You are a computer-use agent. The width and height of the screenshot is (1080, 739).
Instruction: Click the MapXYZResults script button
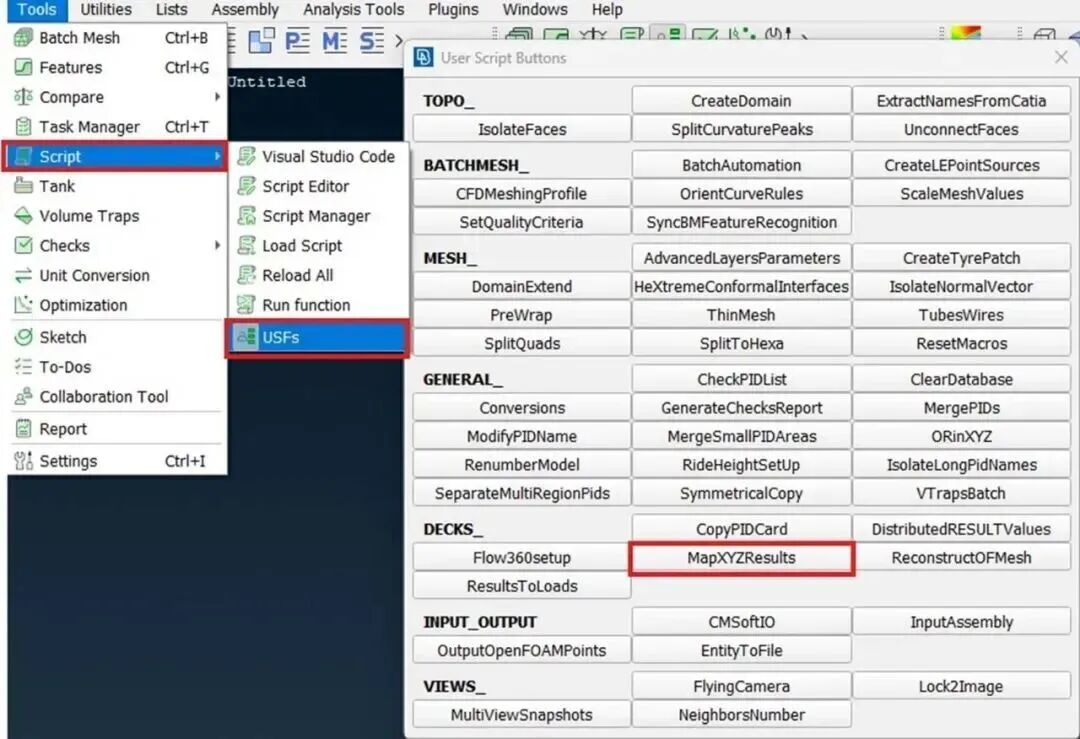[741, 558]
